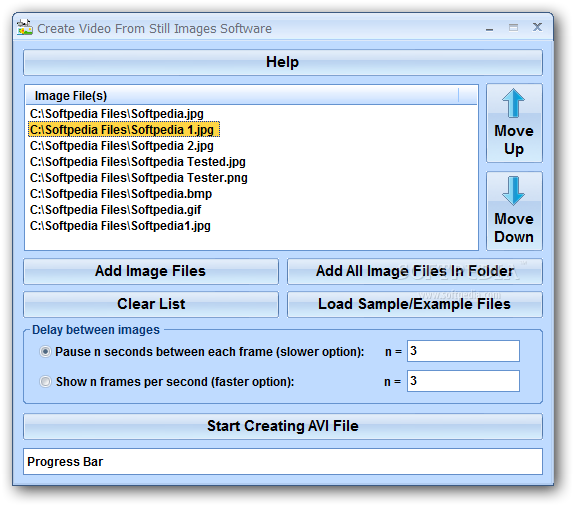The height and width of the screenshot is (506, 574).
Task: Click the Image File(s) column header
Action: click(242, 96)
